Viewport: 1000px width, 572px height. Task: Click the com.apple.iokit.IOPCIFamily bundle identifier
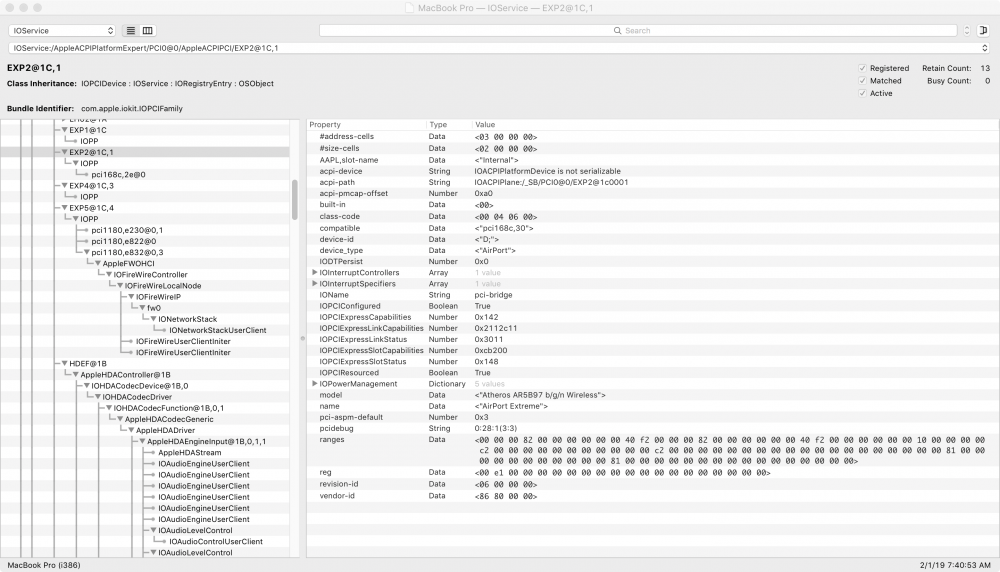(x=132, y=108)
